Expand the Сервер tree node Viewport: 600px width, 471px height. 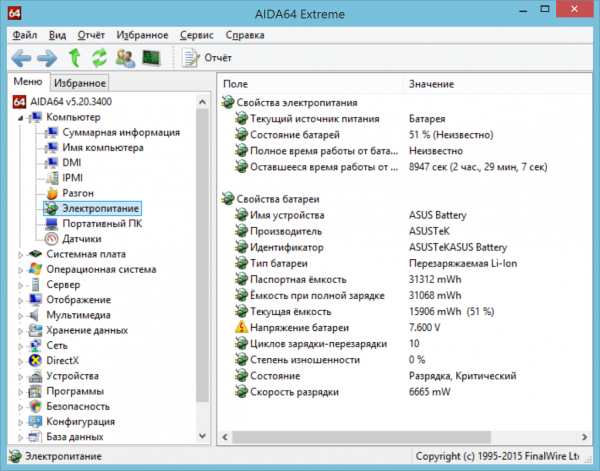coord(20,285)
